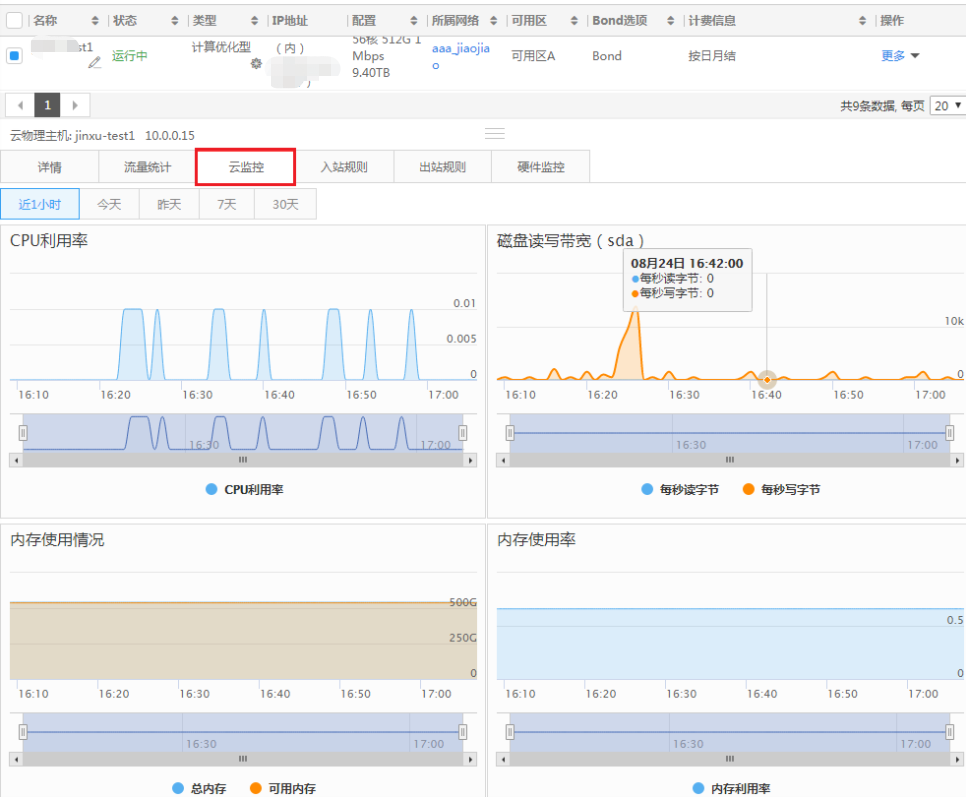
Task: Toggle the select-all checkbox in table header
Action: 15,21
